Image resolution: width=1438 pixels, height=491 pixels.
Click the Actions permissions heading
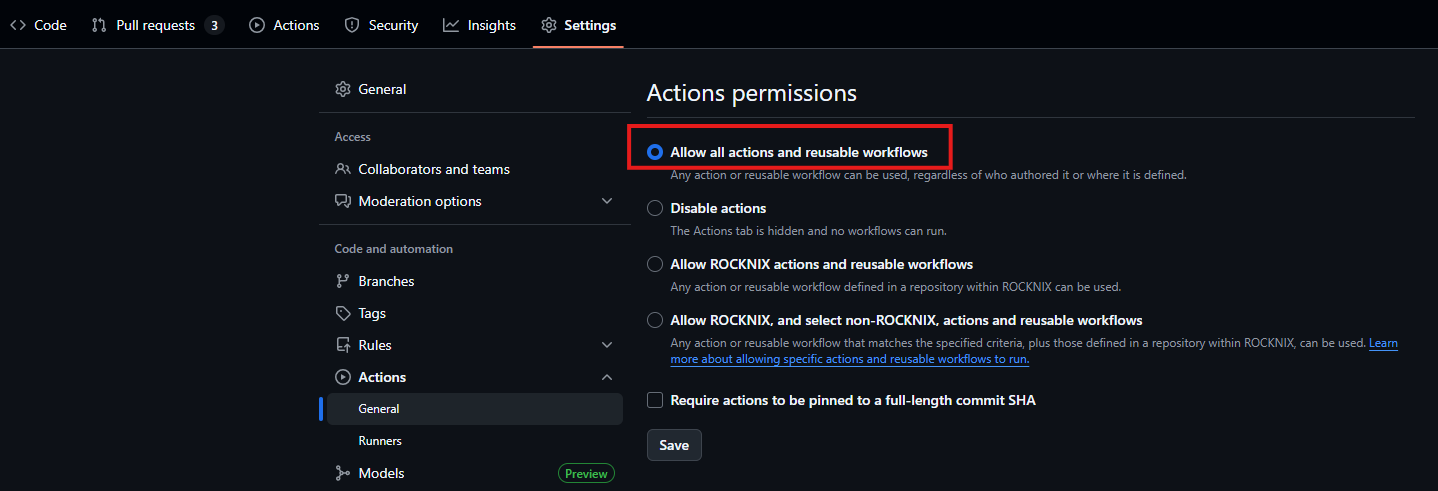[x=751, y=93]
